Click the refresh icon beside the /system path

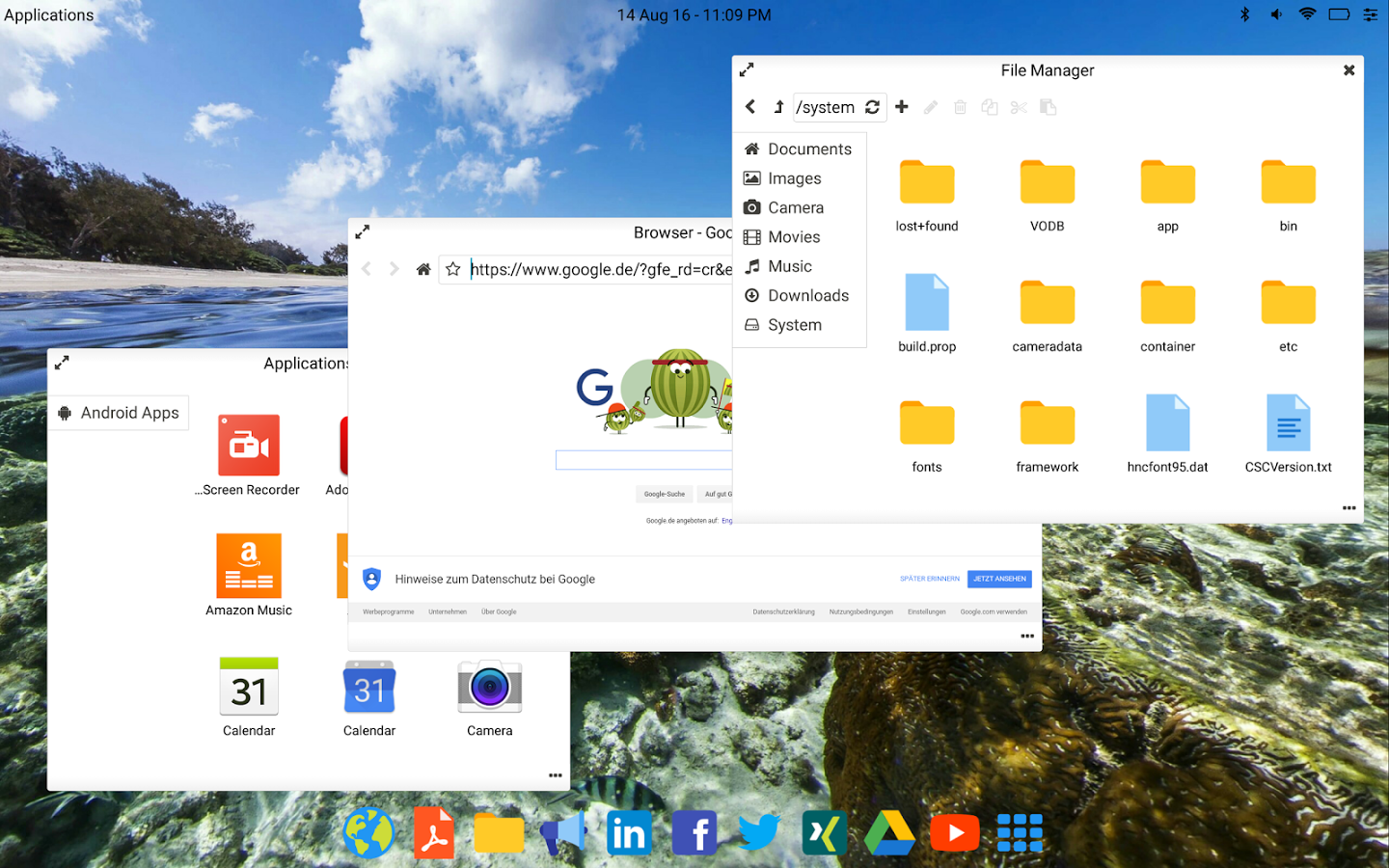tap(872, 107)
